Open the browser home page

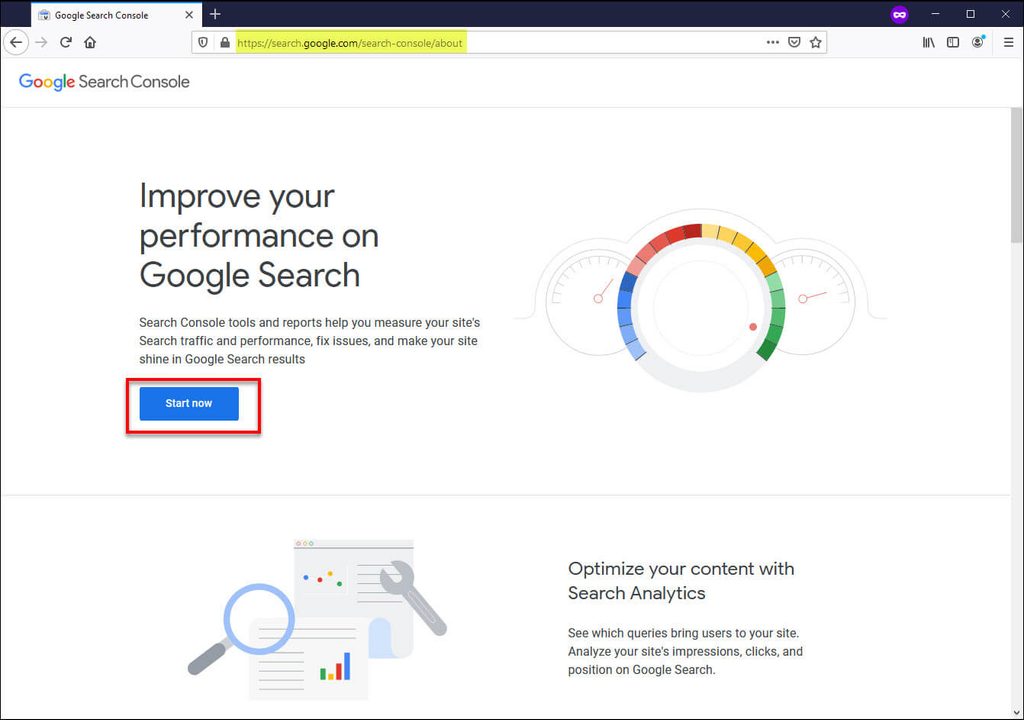tap(90, 42)
